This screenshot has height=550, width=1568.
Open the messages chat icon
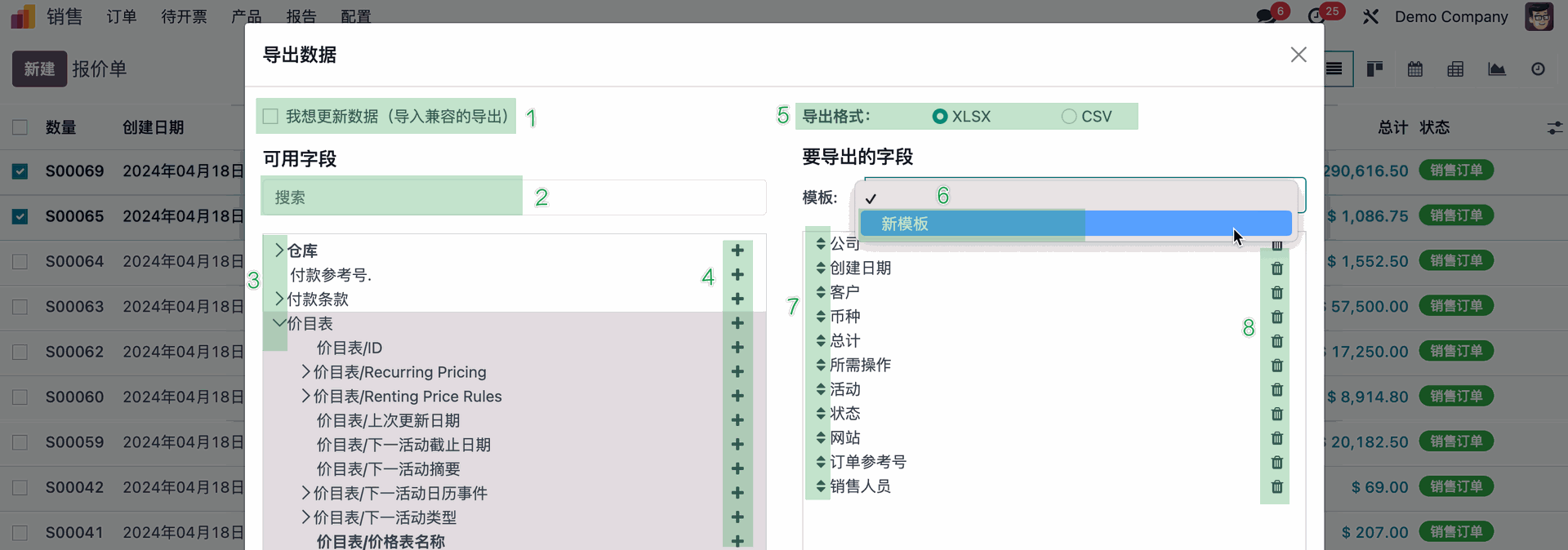(x=1265, y=16)
